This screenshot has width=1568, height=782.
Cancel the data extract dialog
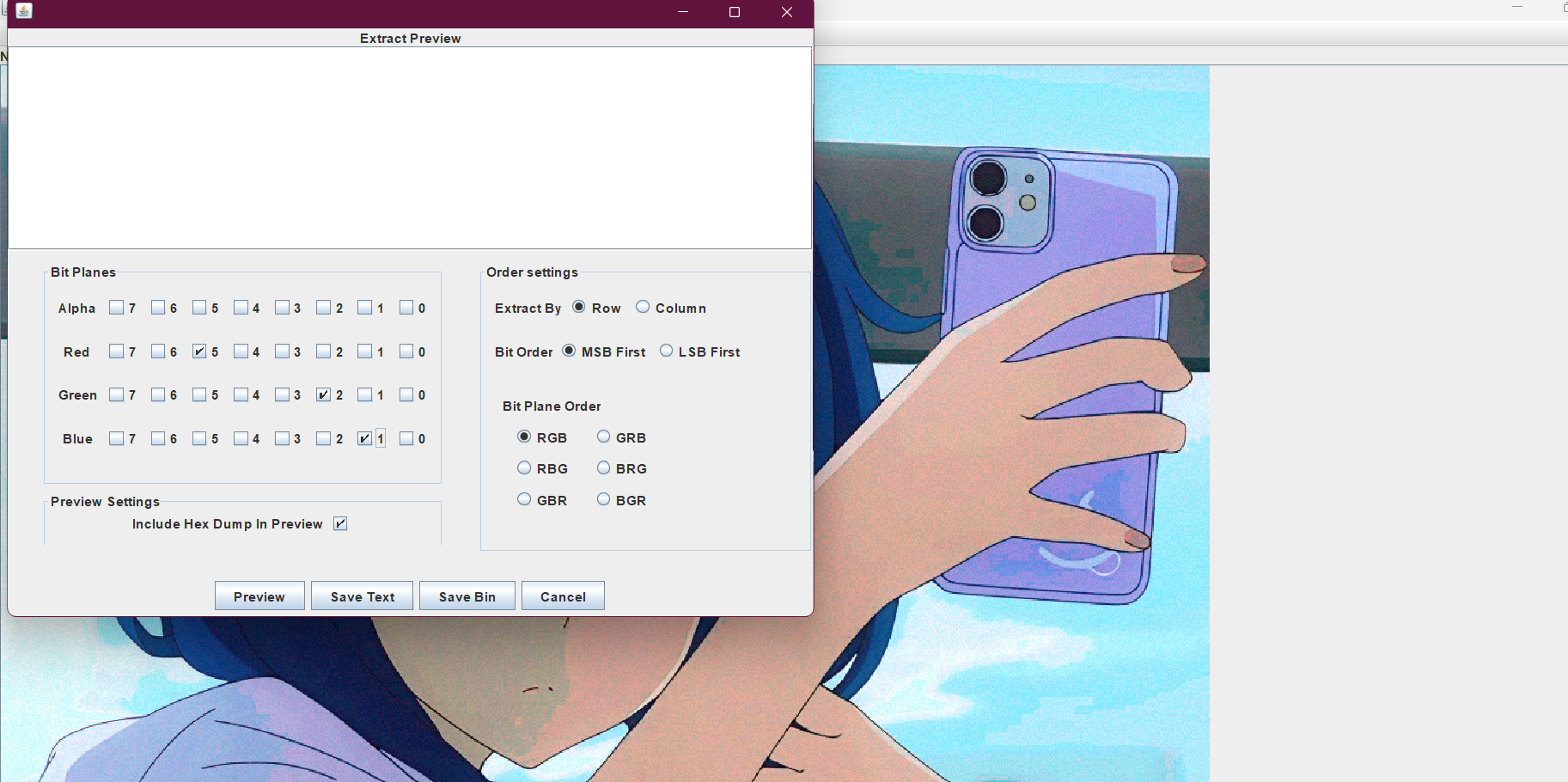(563, 596)
